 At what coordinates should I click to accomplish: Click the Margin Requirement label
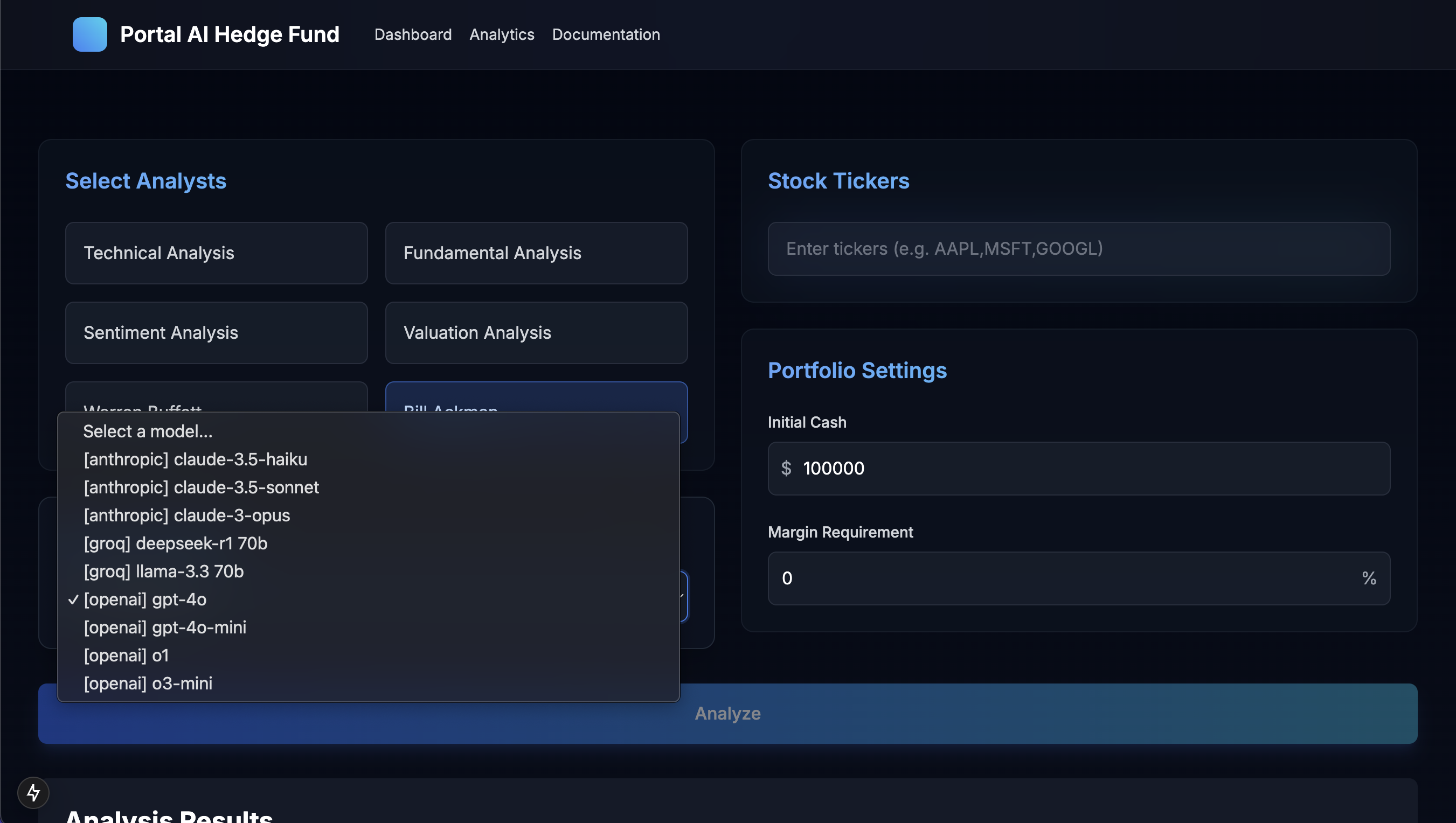click(840, 532)
